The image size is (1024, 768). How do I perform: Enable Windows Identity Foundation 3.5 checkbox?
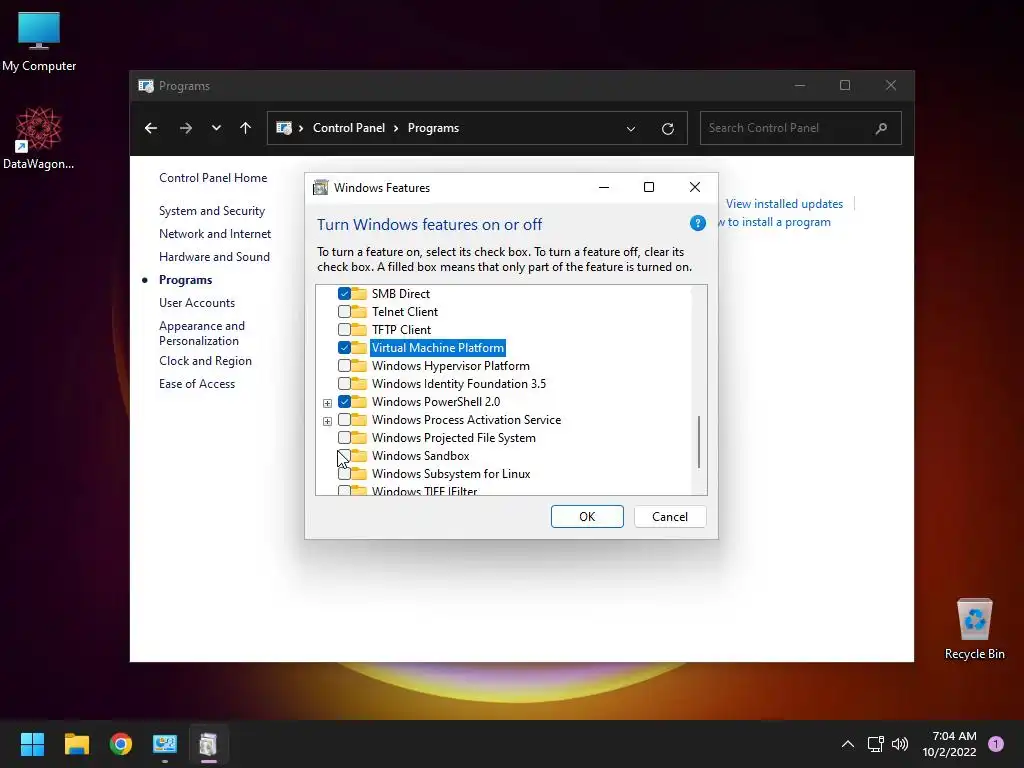(x=344, y=383)
